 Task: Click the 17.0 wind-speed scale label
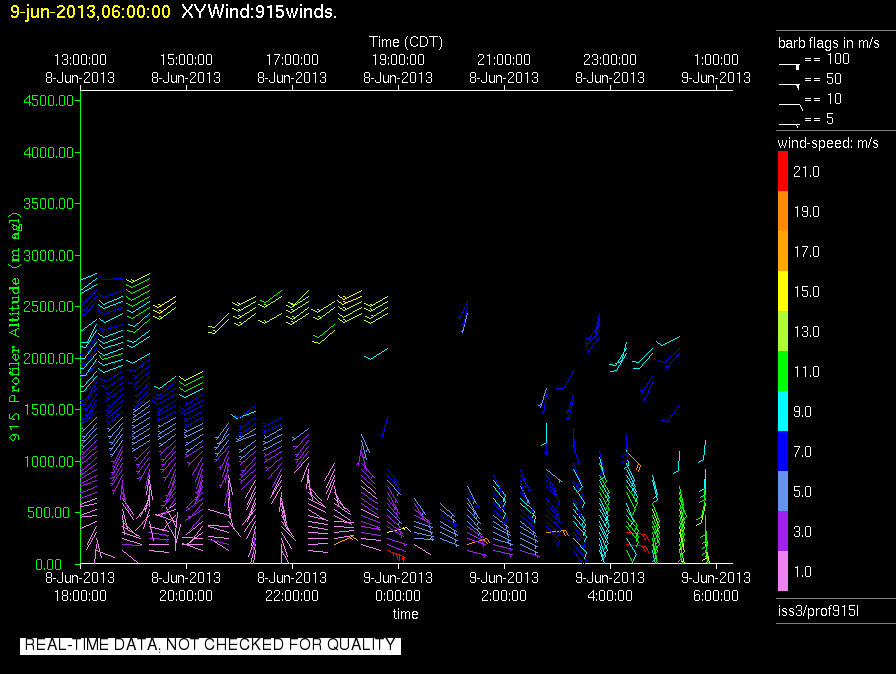[806, 251]
